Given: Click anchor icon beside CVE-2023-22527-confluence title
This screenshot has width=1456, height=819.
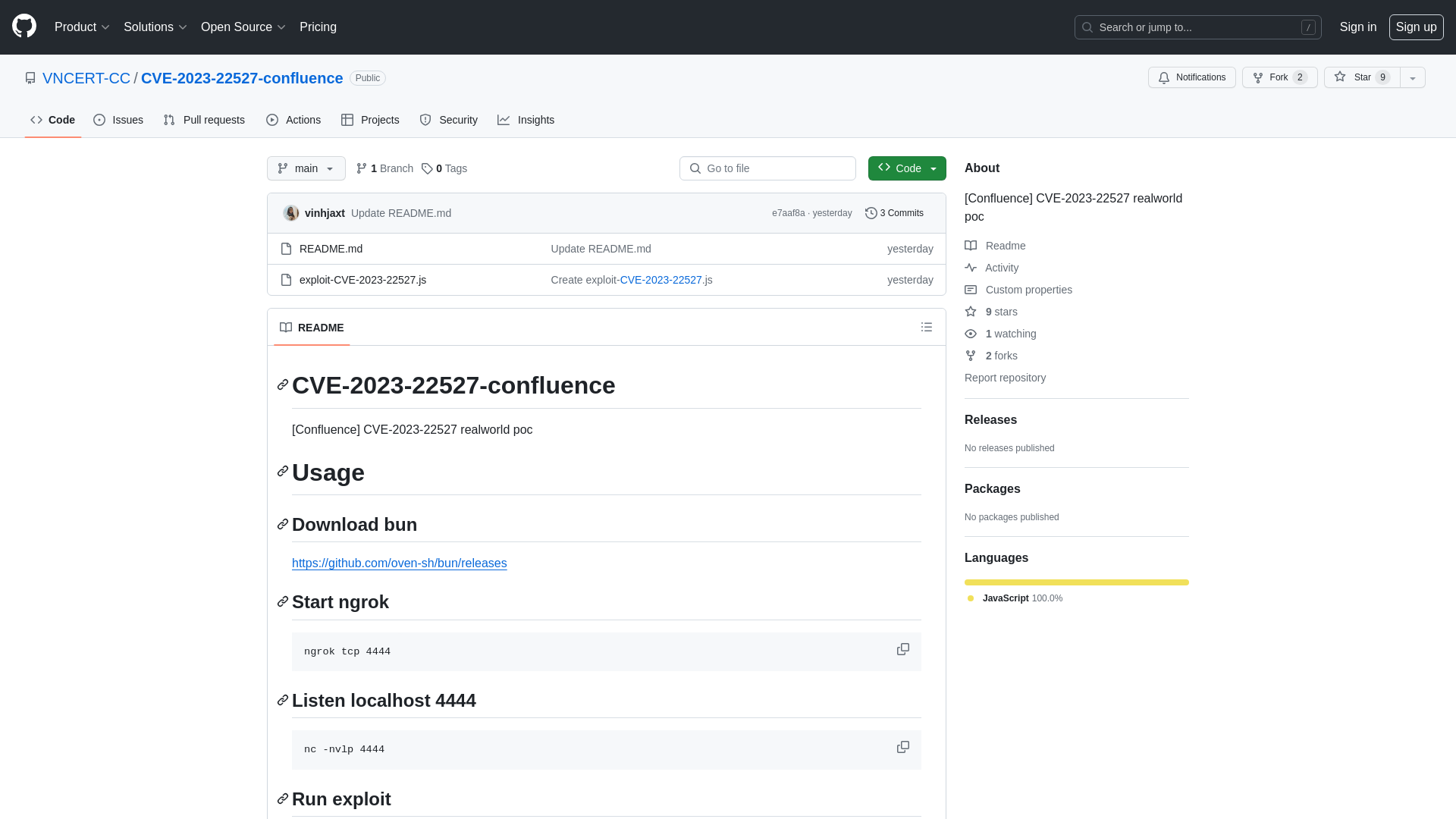Looking at the screenshot, I should click(x=283, y=384).
